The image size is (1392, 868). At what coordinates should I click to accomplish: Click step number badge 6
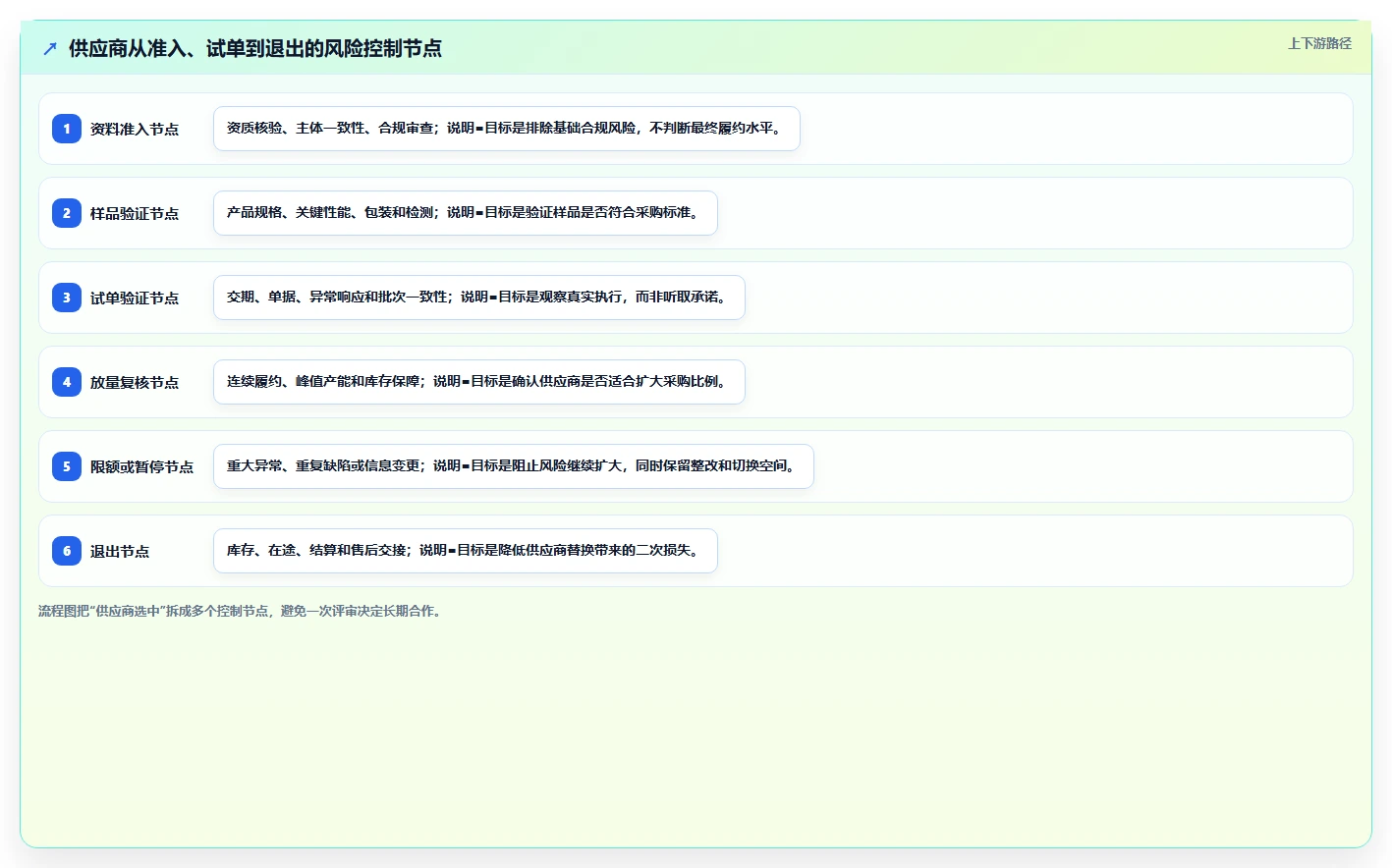67,551
